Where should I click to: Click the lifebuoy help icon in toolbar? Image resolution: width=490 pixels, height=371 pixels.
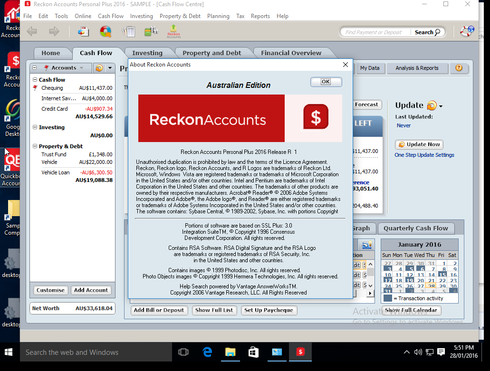click(x=467, y=31)
